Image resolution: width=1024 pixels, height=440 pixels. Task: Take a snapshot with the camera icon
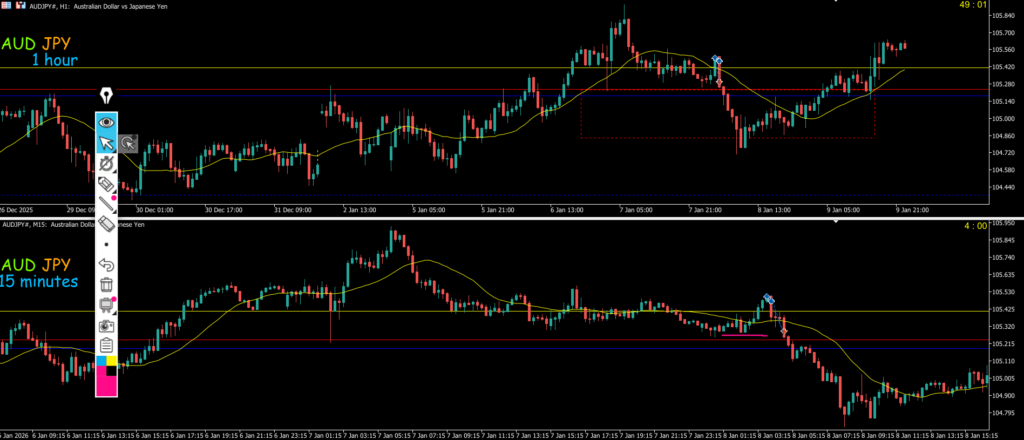[106, 326]
